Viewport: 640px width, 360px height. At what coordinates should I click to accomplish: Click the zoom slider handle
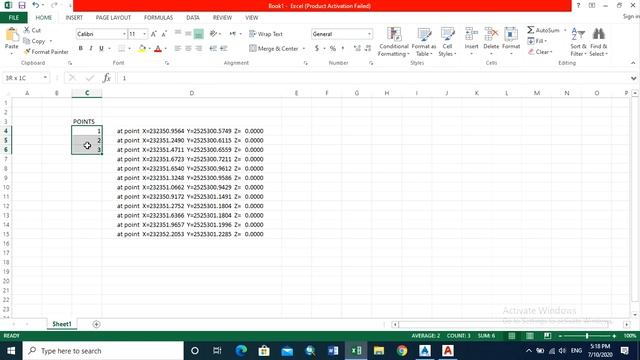click(x=587, y=336)
